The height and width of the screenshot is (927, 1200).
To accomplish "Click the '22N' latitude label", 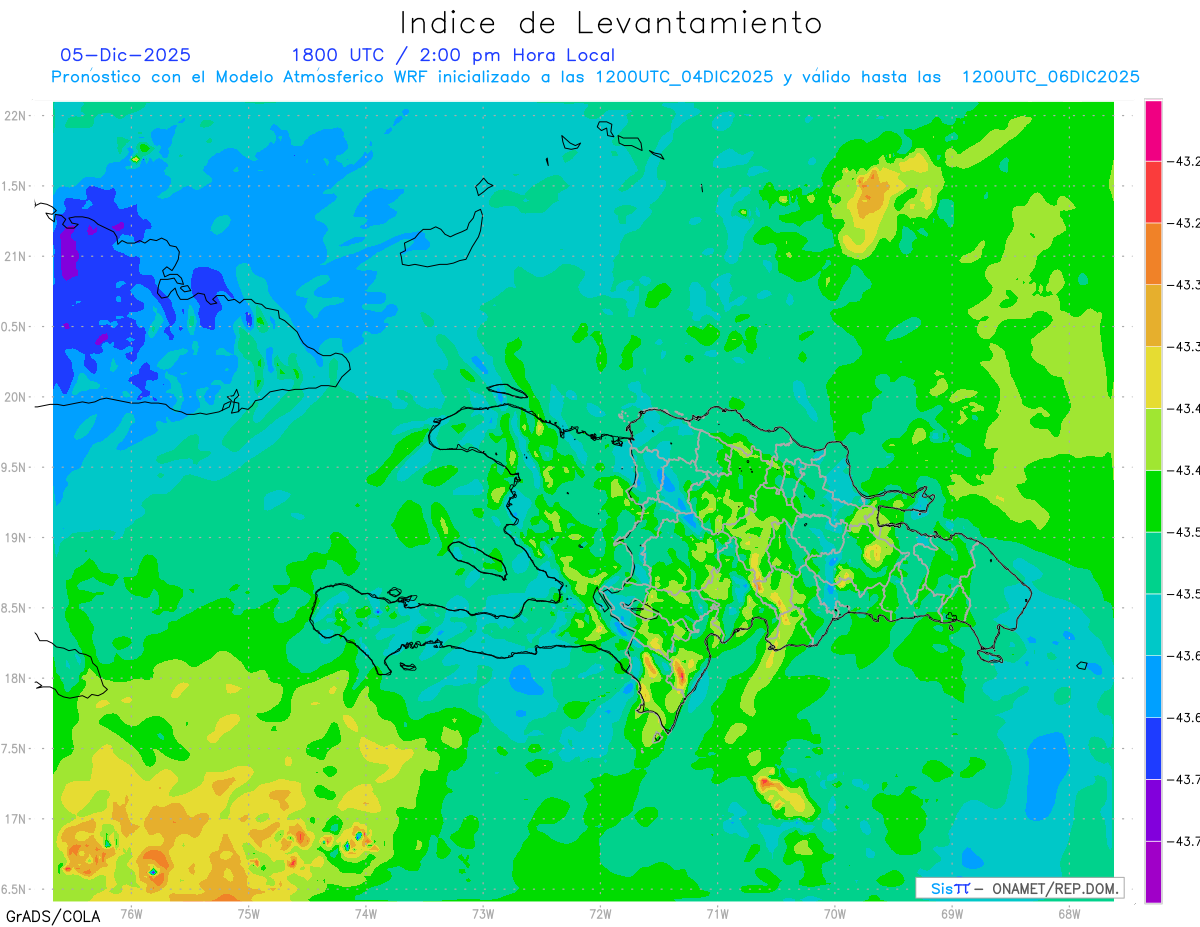I will click(16, 116).
